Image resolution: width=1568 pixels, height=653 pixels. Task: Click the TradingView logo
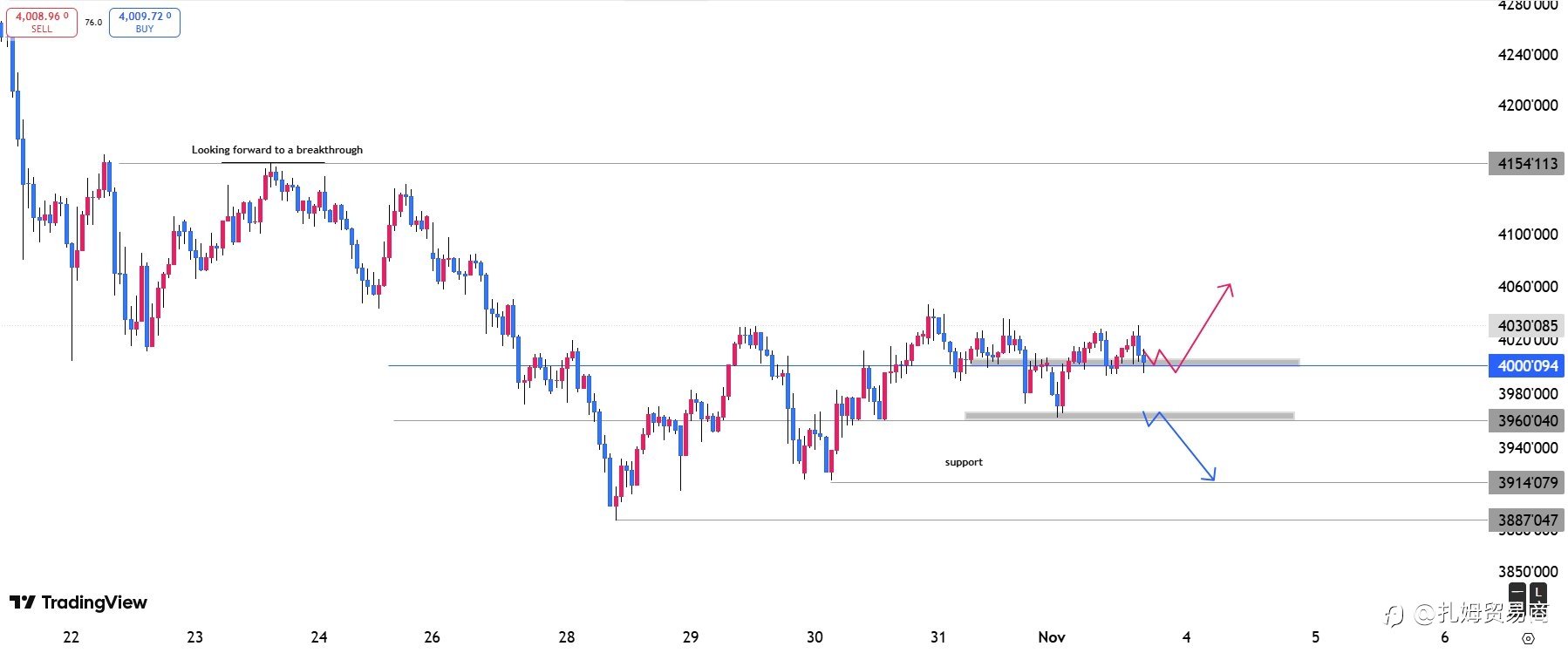click(78, 602)
